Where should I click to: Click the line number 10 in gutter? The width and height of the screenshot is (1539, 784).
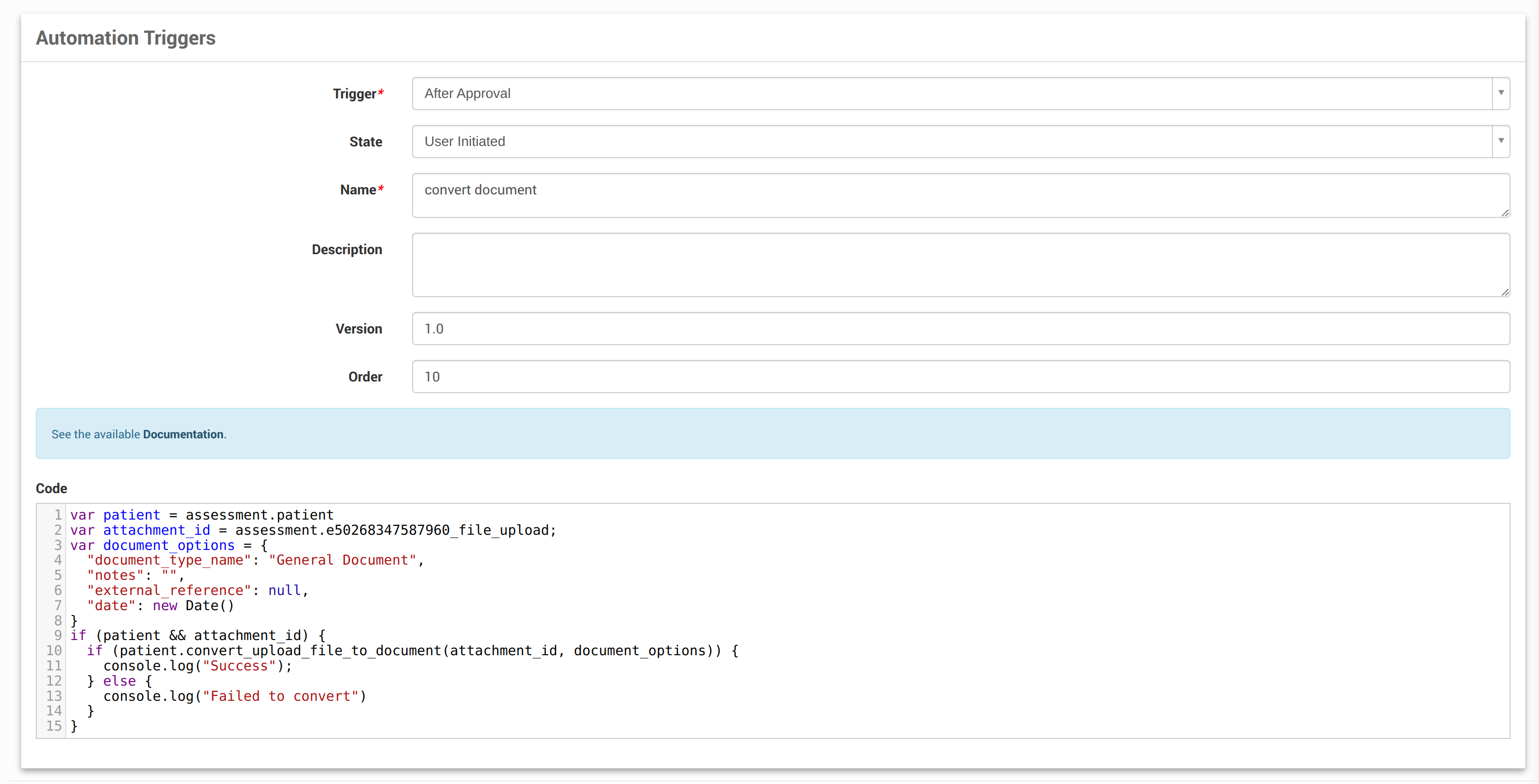pyautogui.click(x=54, y=650)
